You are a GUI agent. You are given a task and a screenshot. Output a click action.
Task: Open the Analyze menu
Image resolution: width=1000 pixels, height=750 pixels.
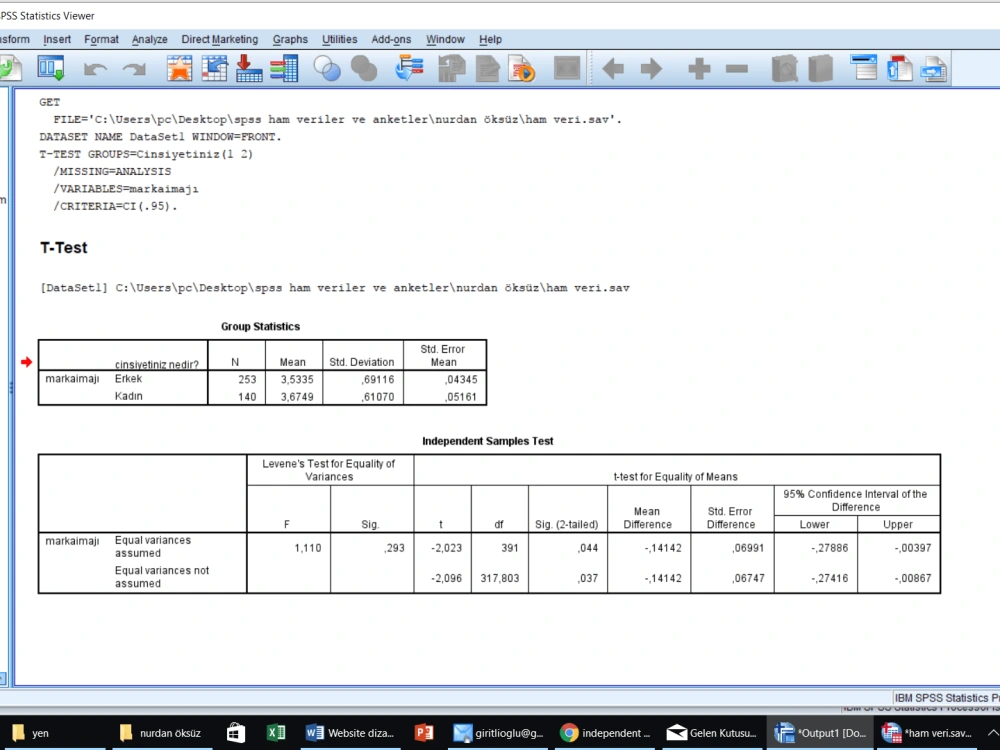[149, 39]
